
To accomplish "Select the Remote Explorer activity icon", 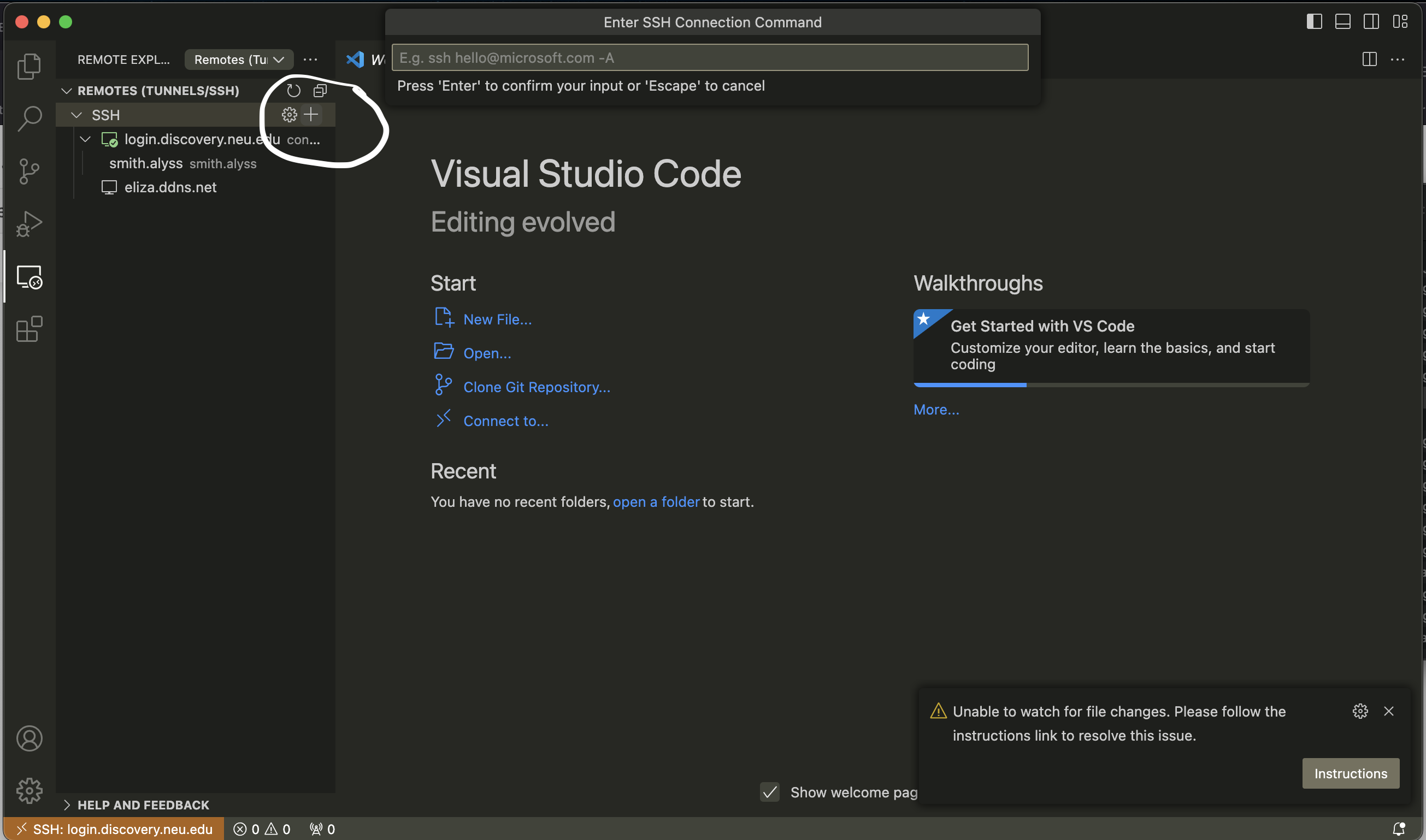I will coord(30,277).
